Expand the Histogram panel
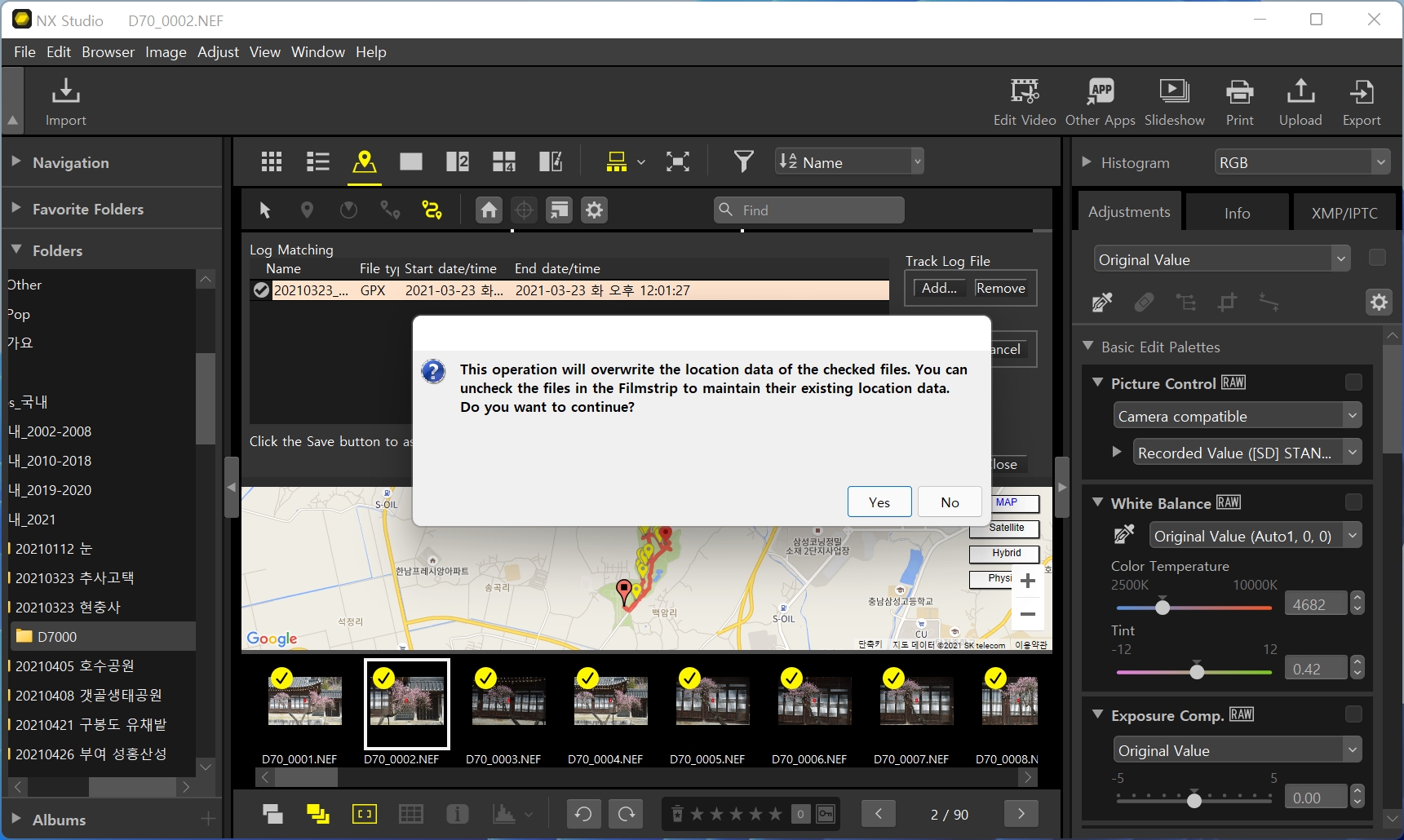Image resolution: width=1404 pixels, height=840 pixels. click(1086, 161)
